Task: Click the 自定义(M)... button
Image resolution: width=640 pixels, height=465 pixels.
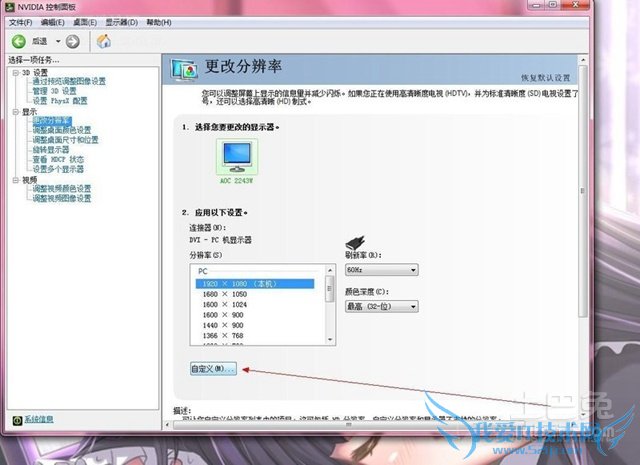Action: [213, 369]
